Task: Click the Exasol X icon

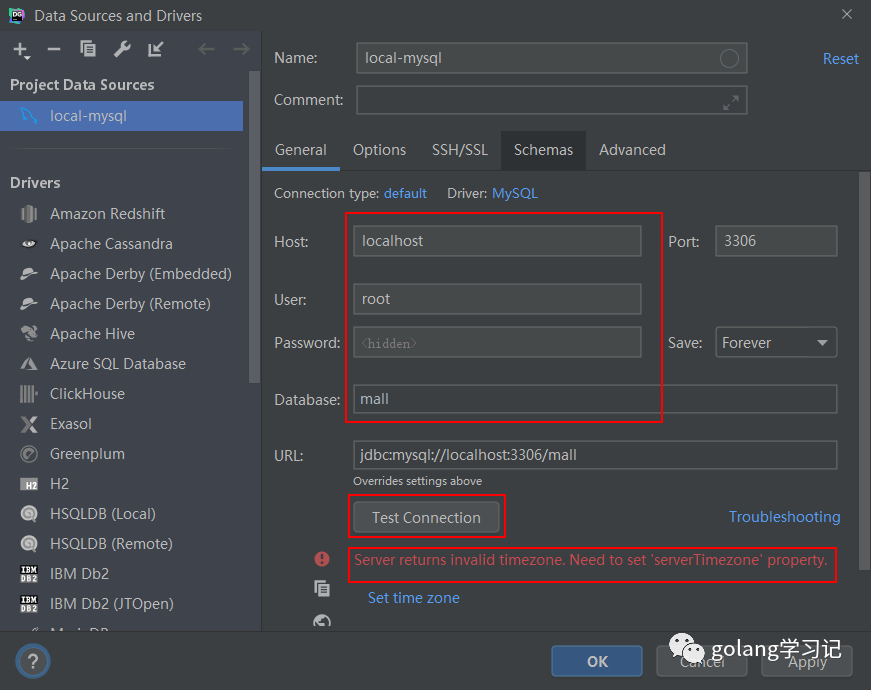Action: point(29,424)
